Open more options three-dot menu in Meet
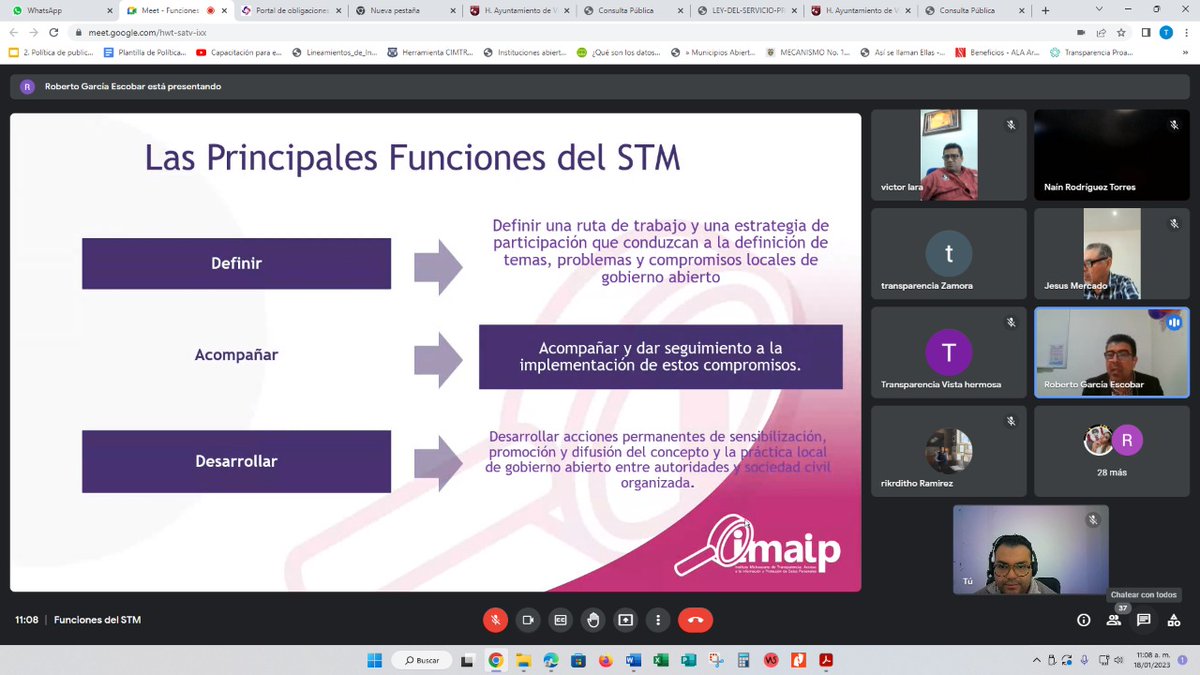The height and width of the screenshot is (675, 1200). tap(658, 620)
